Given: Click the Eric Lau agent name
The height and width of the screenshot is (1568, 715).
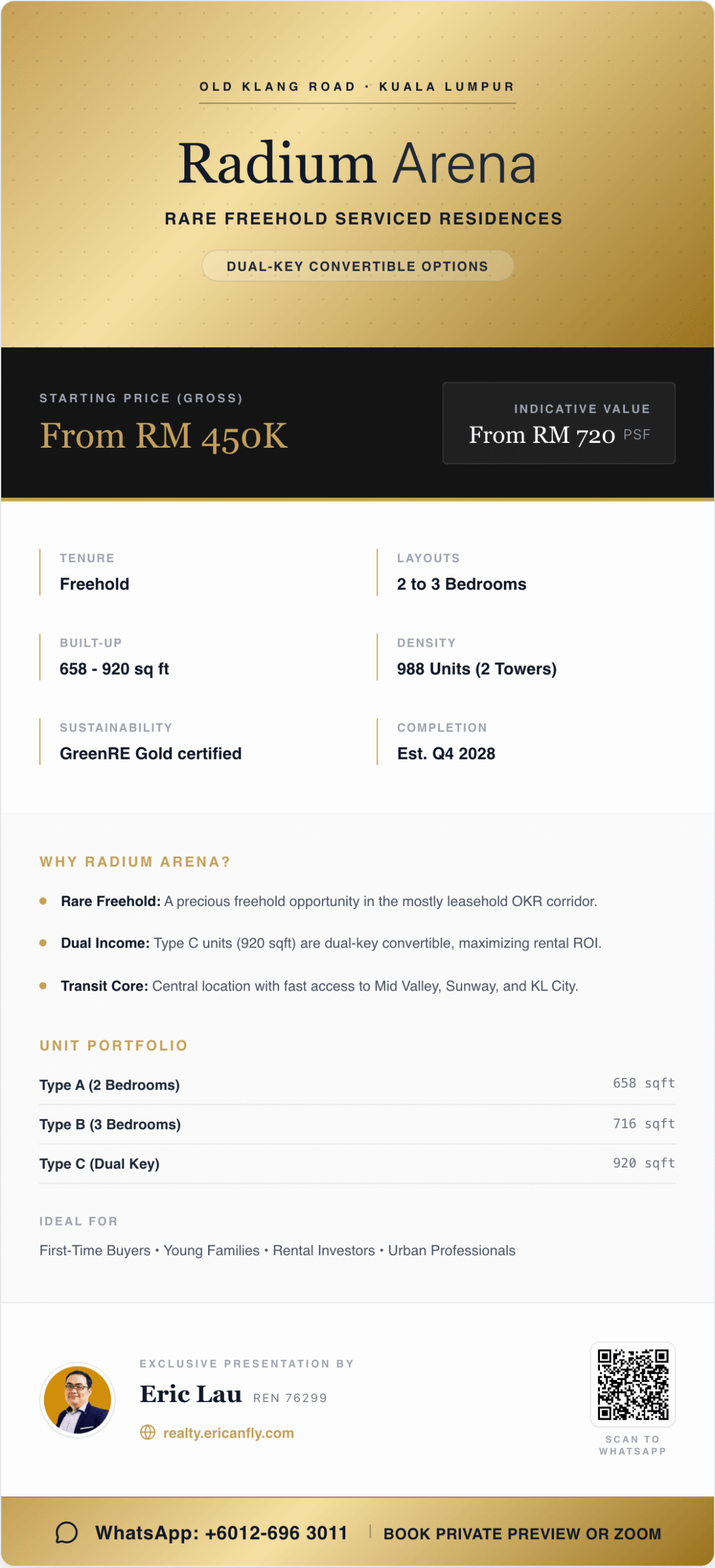Looking at the screenshot, I should (191, 1394).
